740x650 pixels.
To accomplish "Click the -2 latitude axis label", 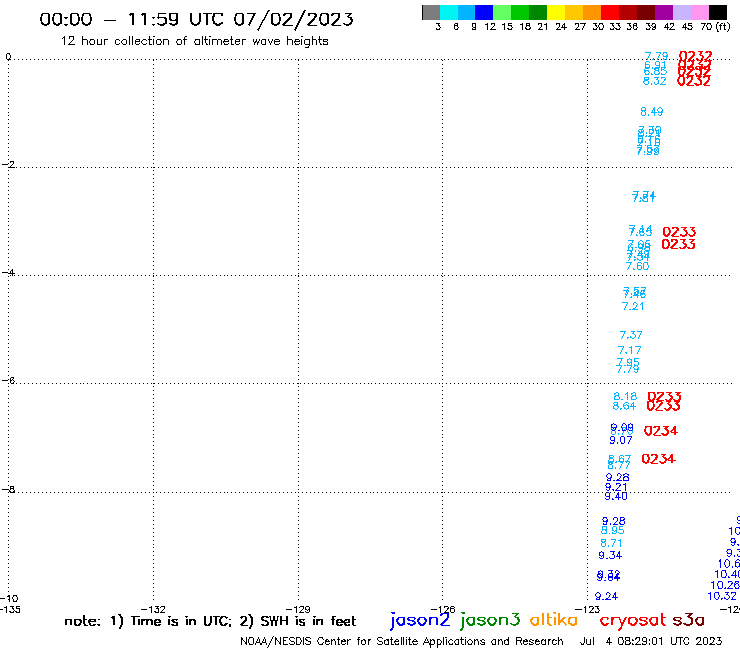I will [8, 164].
